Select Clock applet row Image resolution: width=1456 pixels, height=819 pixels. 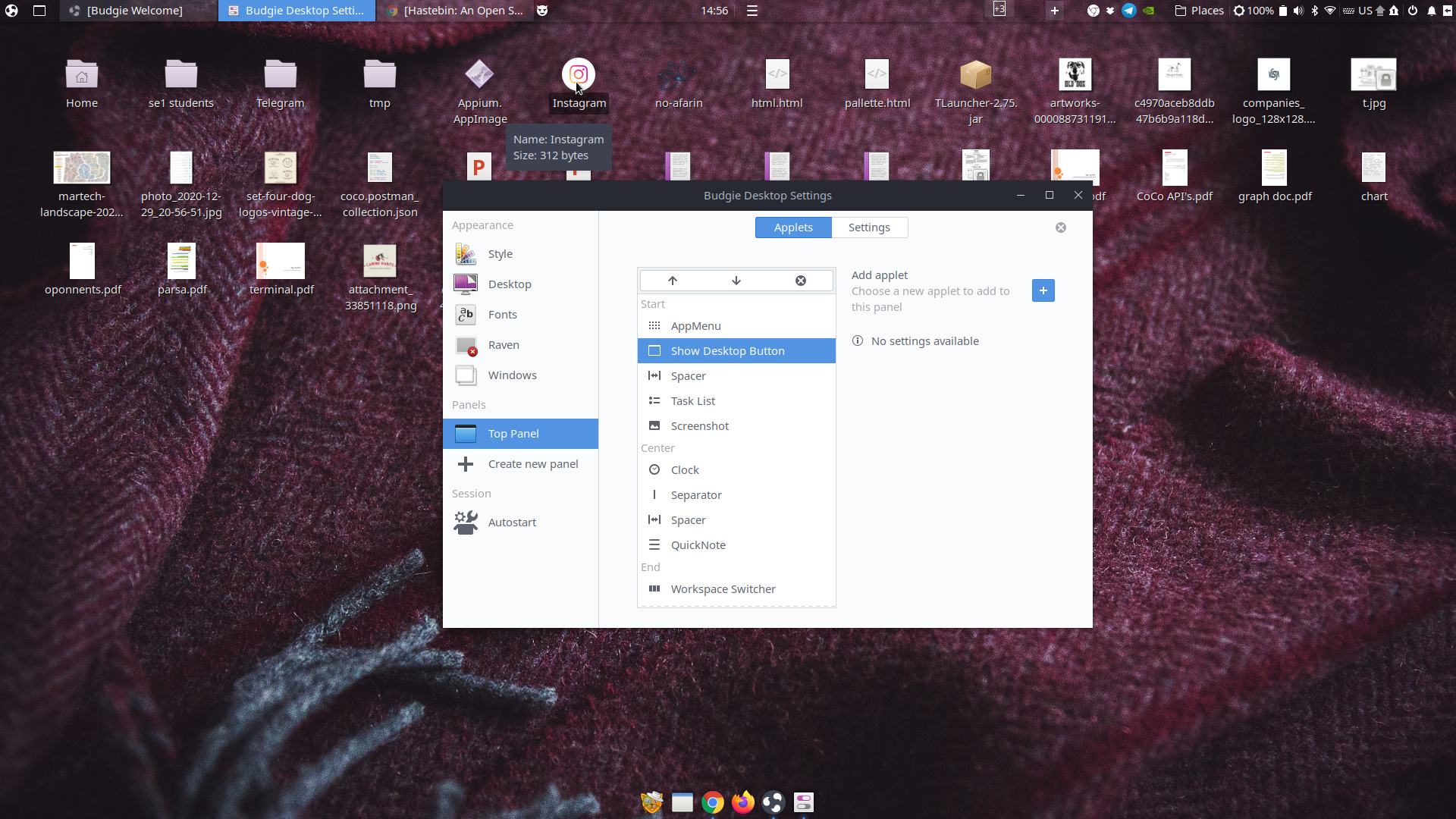(736, 470)
